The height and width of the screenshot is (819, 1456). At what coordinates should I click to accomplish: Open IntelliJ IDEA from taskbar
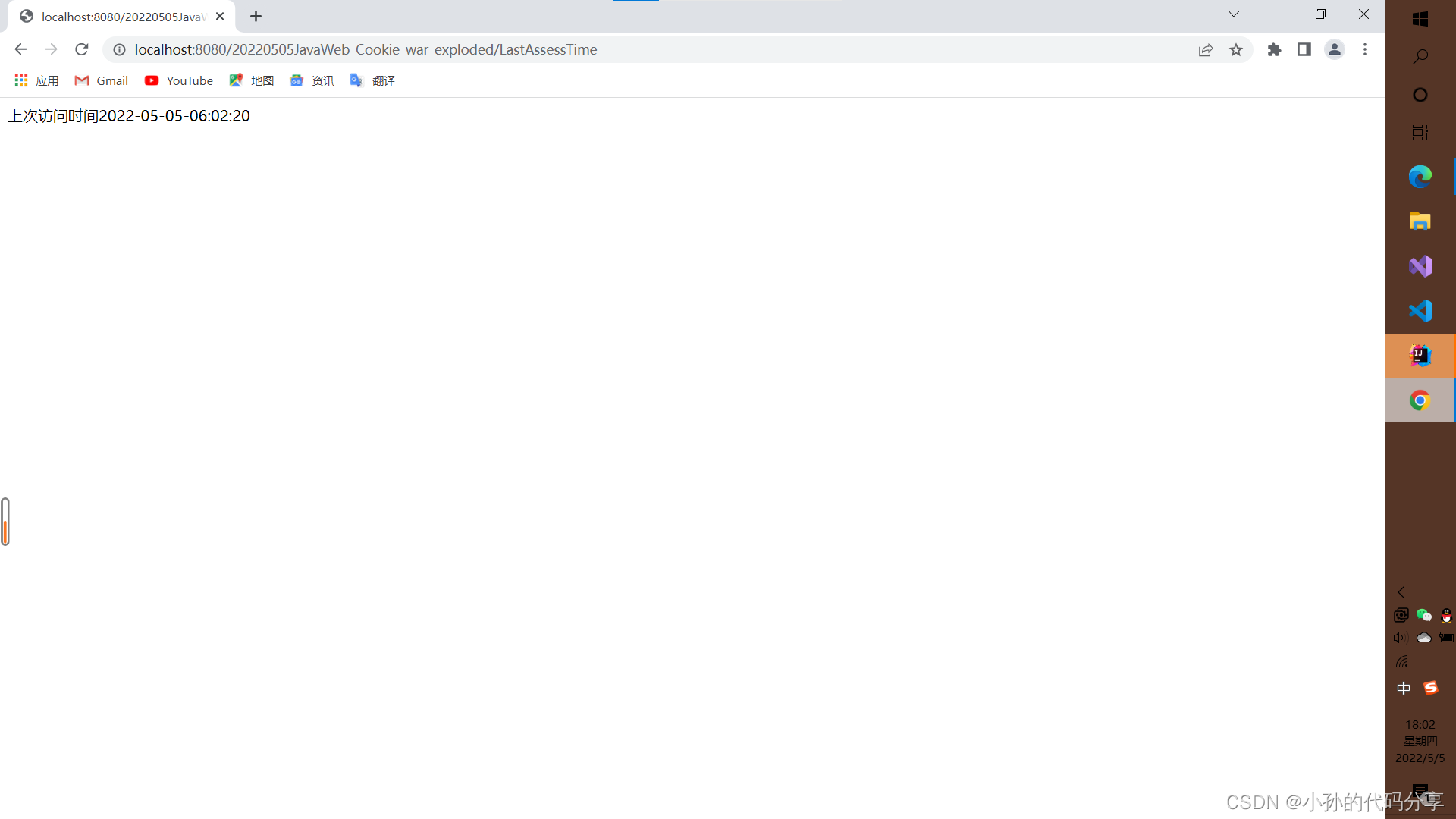click(x=1420, y=356)
